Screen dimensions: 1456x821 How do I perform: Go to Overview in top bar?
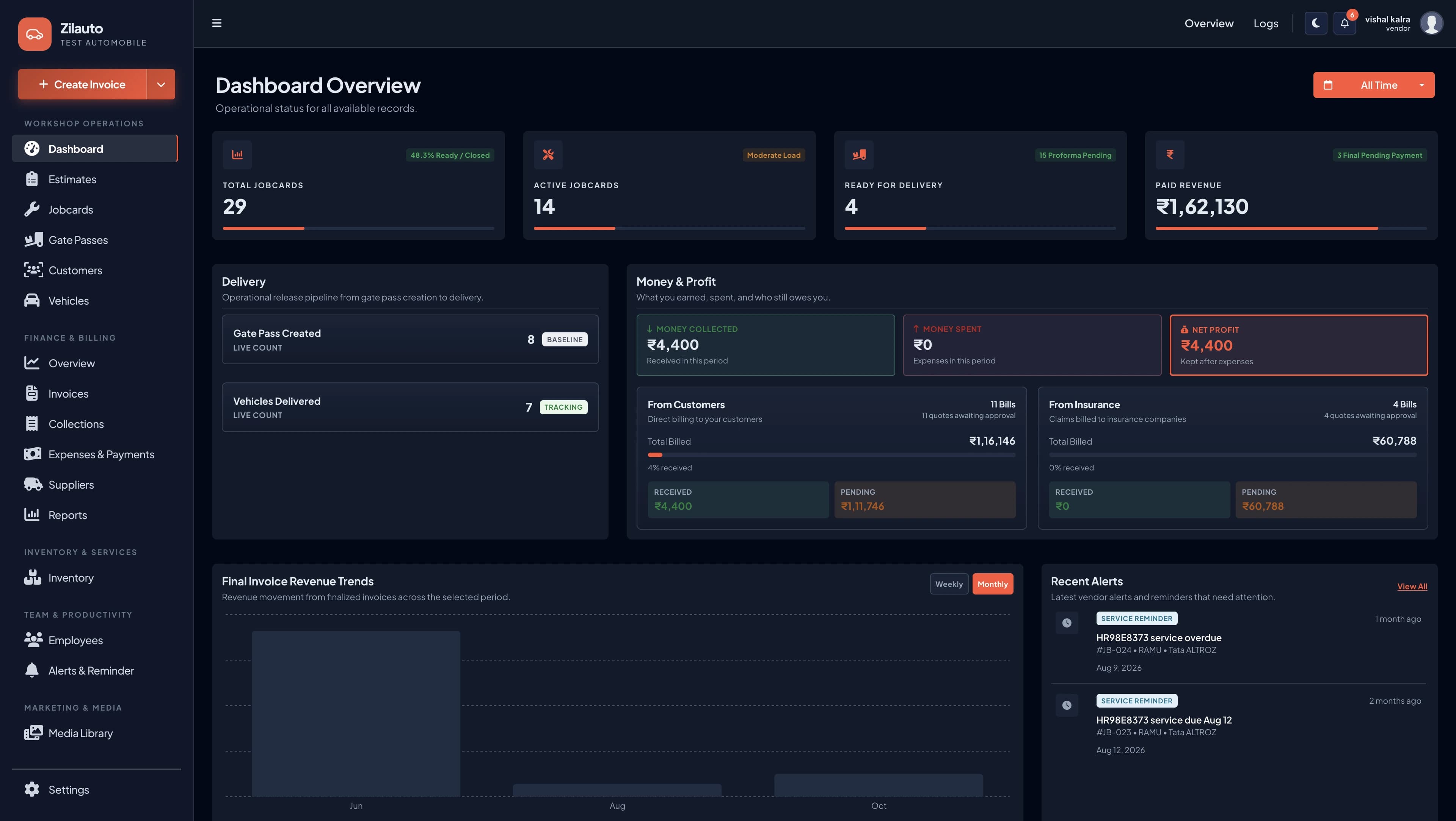[x=1209, y=23]
